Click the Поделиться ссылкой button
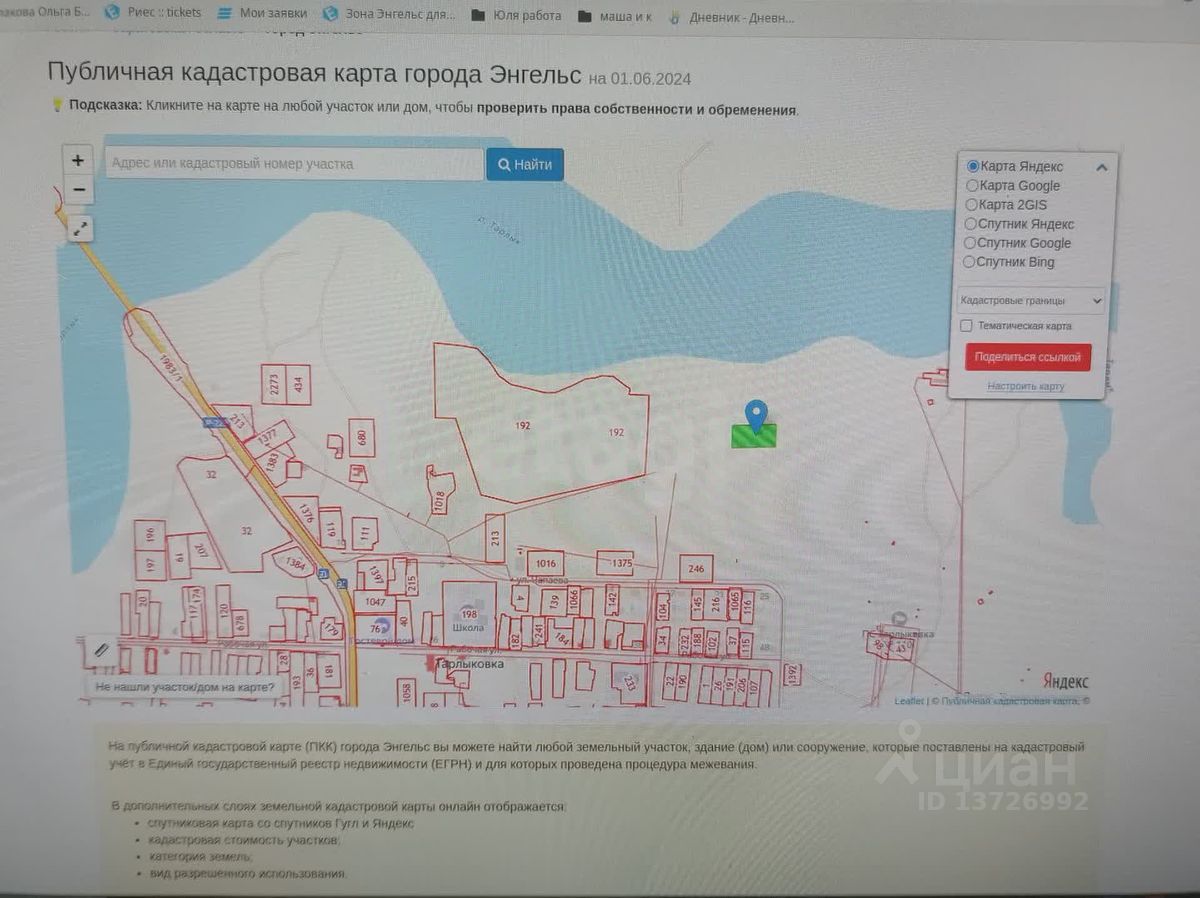Screen dimensions: 1200x898 point(1027,357)
